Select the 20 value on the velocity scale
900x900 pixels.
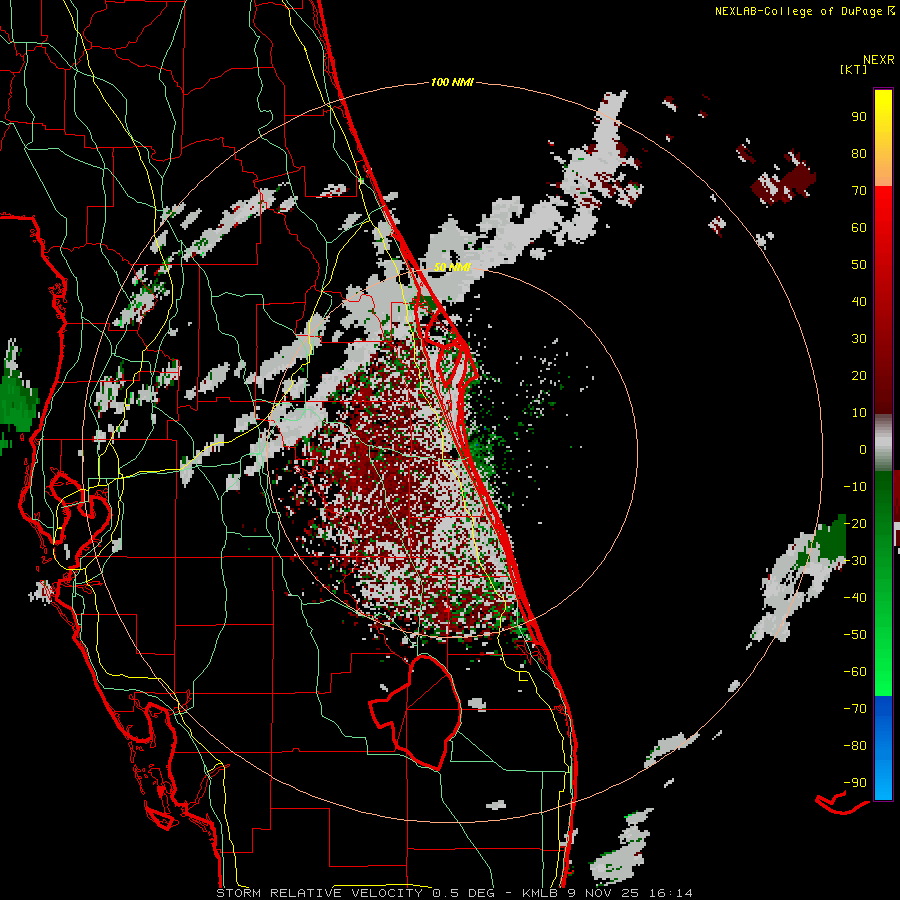point(859,375)
